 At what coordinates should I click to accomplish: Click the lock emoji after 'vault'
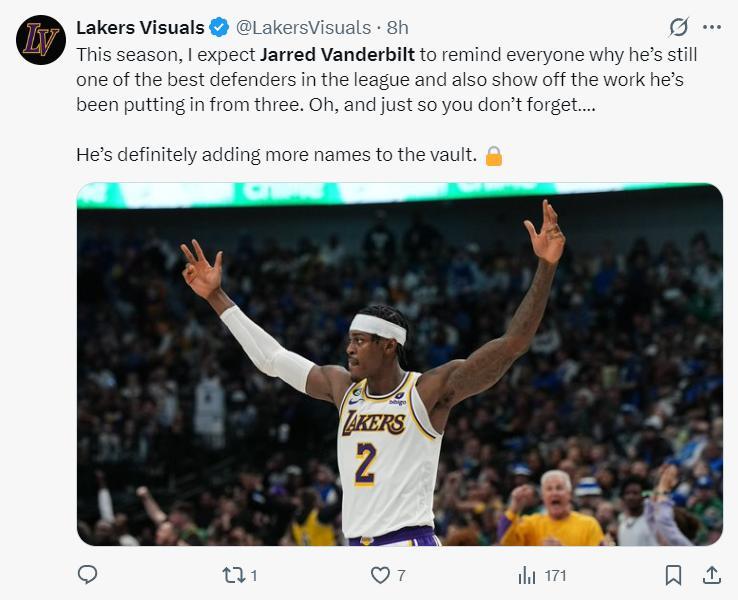click(493, 156)
